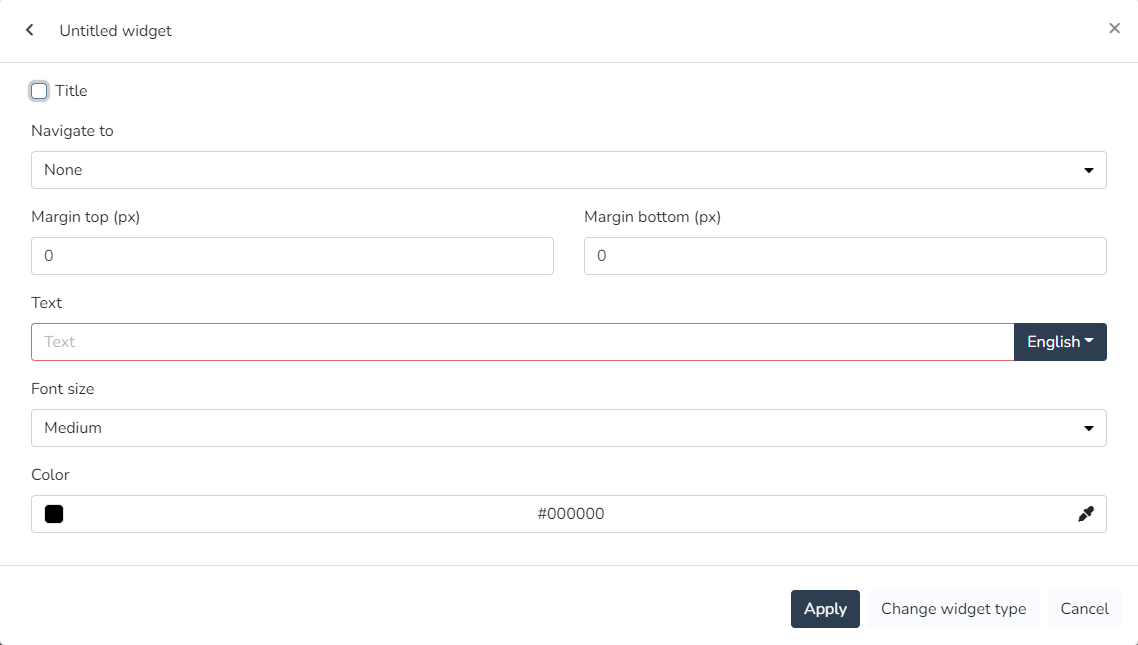Focus the Margin top input field
Screen dimensions: 1138x645
292,256
